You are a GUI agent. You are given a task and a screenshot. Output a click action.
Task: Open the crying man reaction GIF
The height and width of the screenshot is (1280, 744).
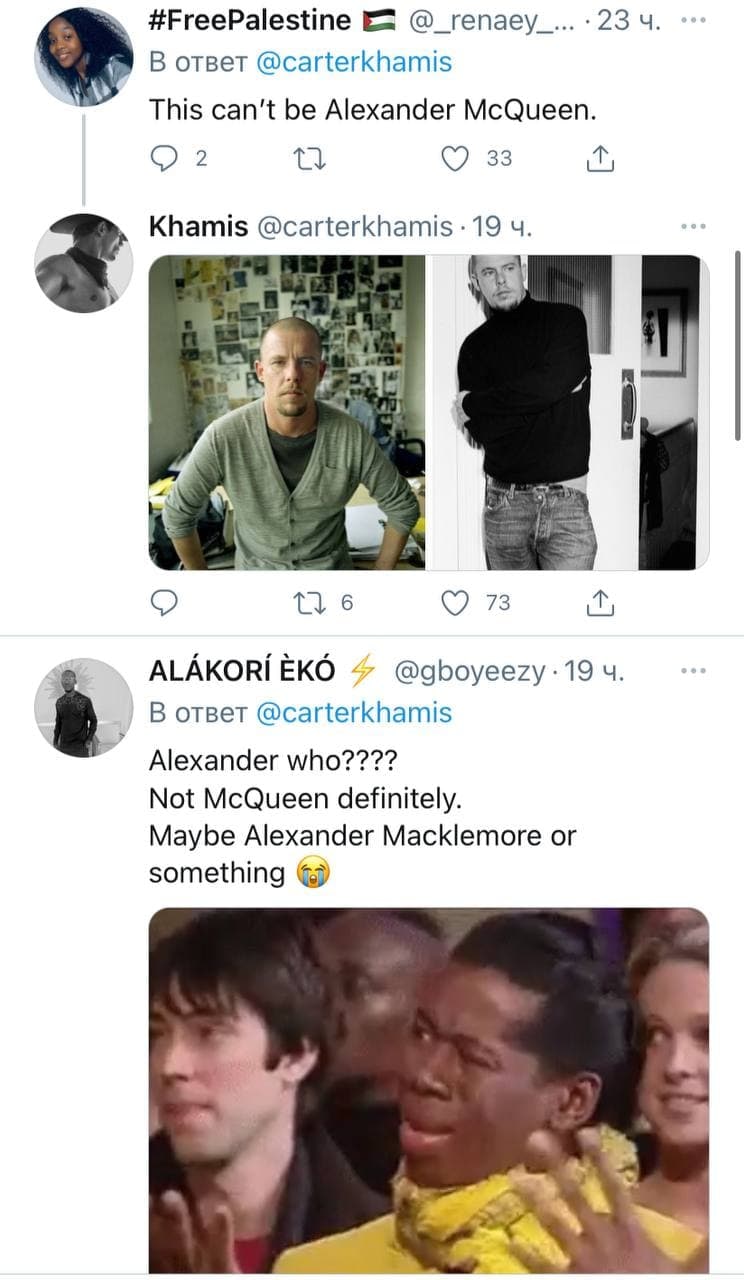tap(429, 1090)
